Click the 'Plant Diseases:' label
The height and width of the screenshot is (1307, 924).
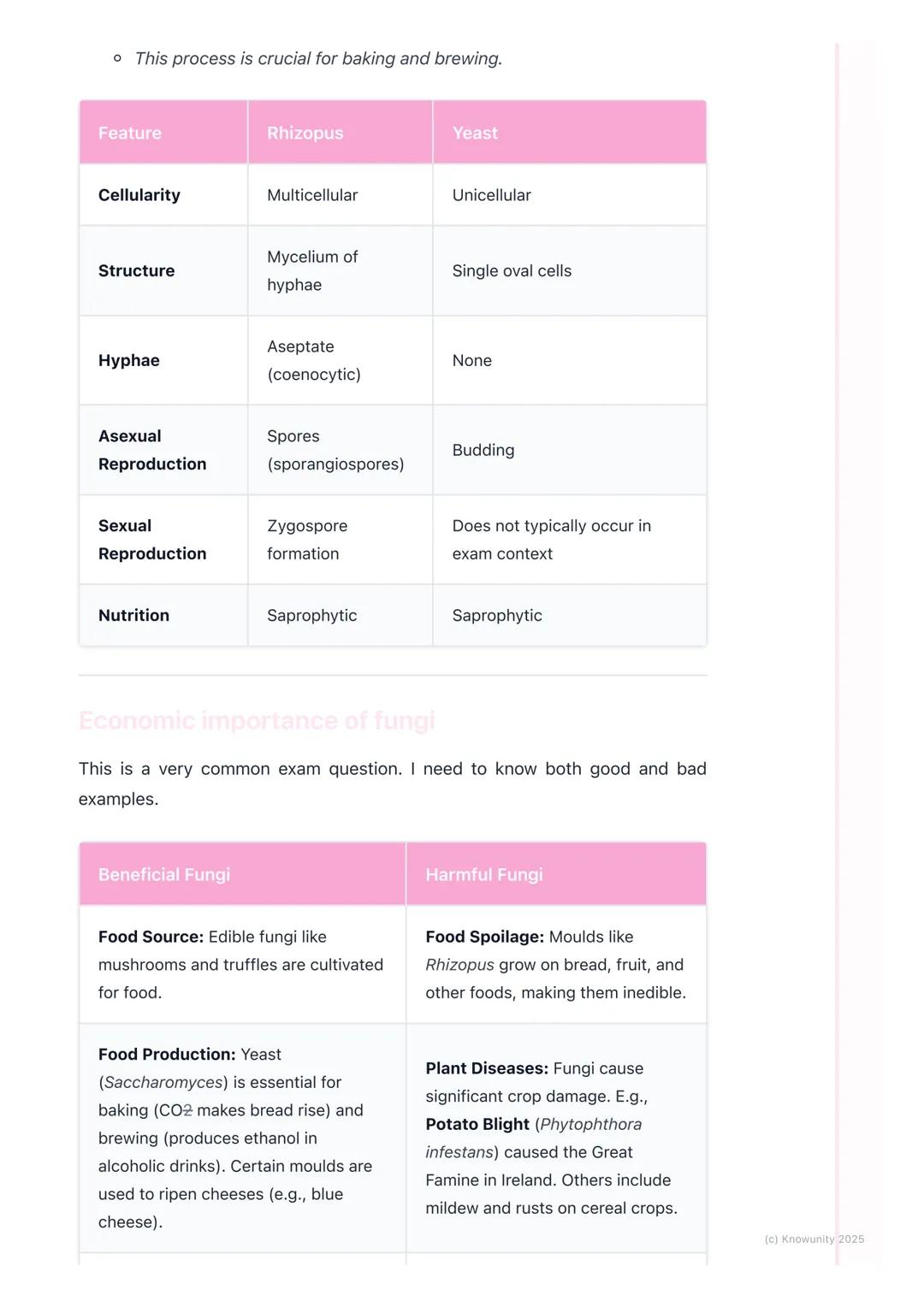(487, 1068)
